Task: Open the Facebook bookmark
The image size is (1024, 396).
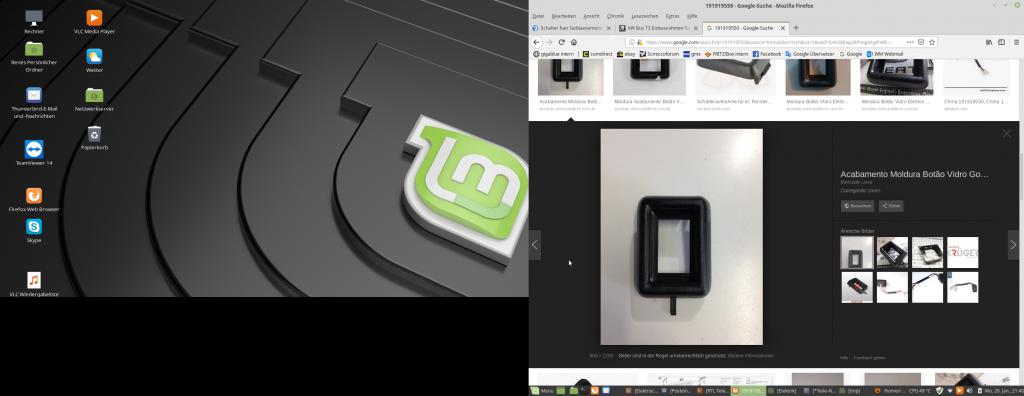Action: 766,54
